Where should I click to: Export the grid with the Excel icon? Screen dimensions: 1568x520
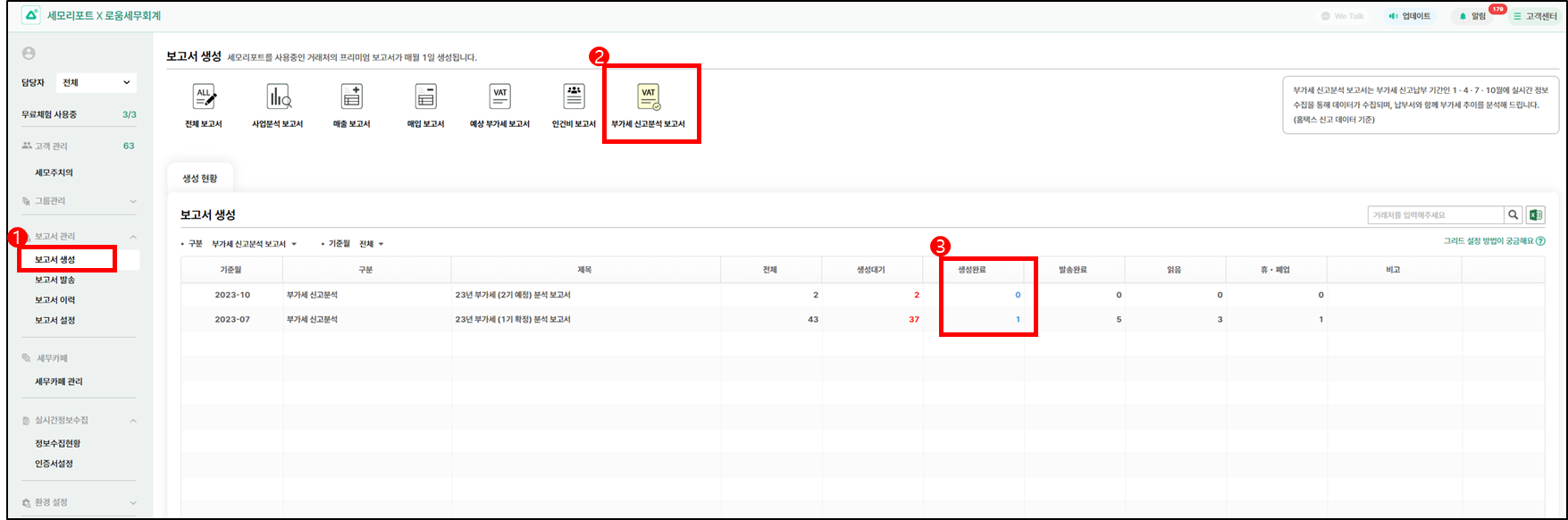1535,215
